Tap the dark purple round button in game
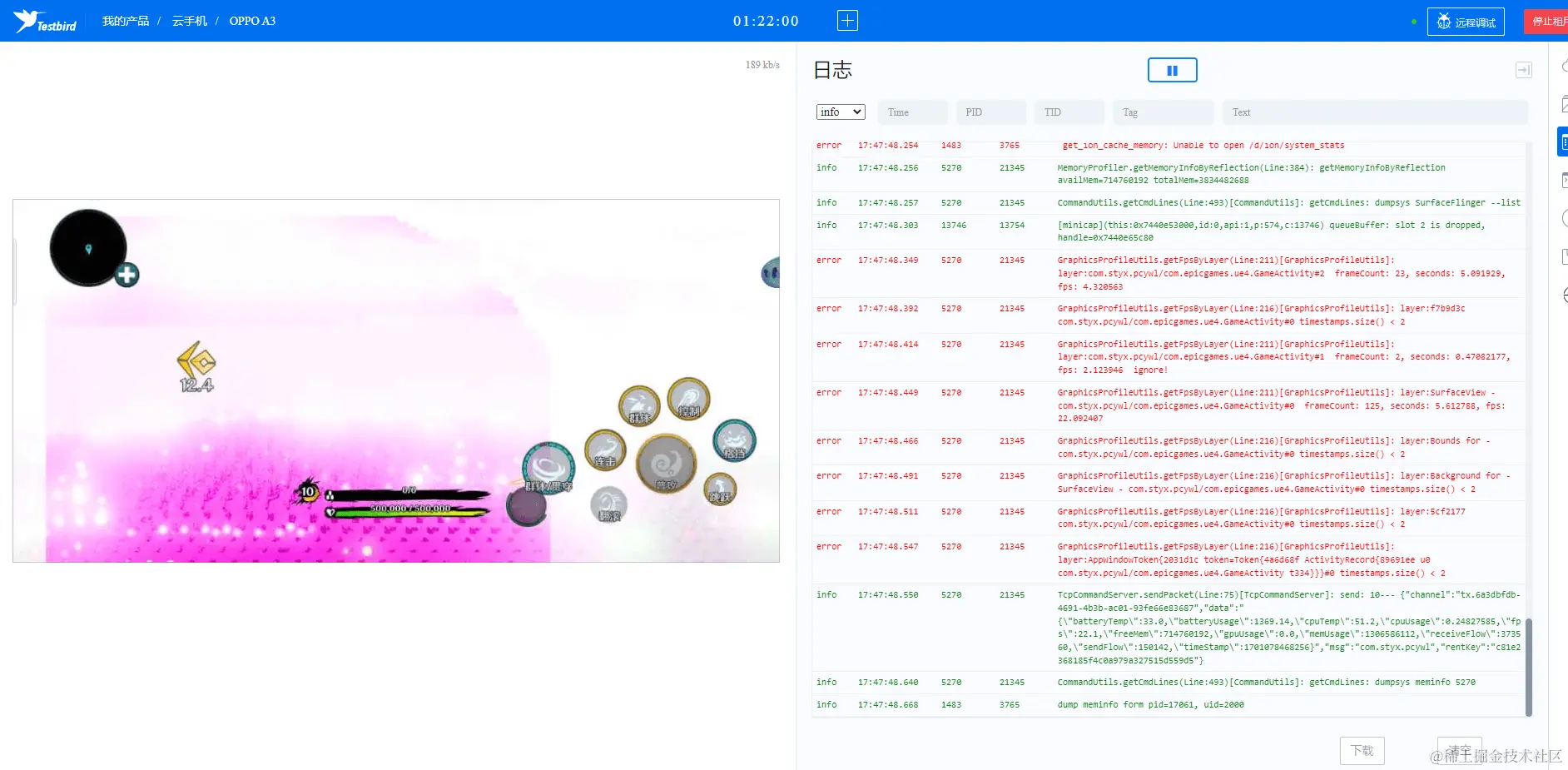The image size is (1568, 770). tap(527, 506)
